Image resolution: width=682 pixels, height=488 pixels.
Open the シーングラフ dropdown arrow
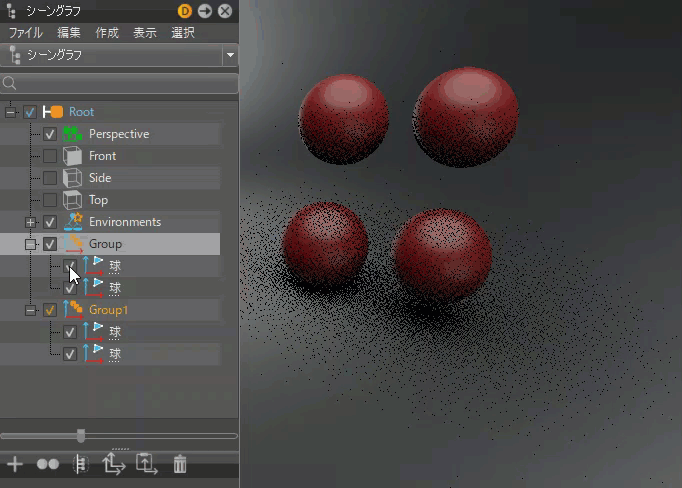pos(231,55)
